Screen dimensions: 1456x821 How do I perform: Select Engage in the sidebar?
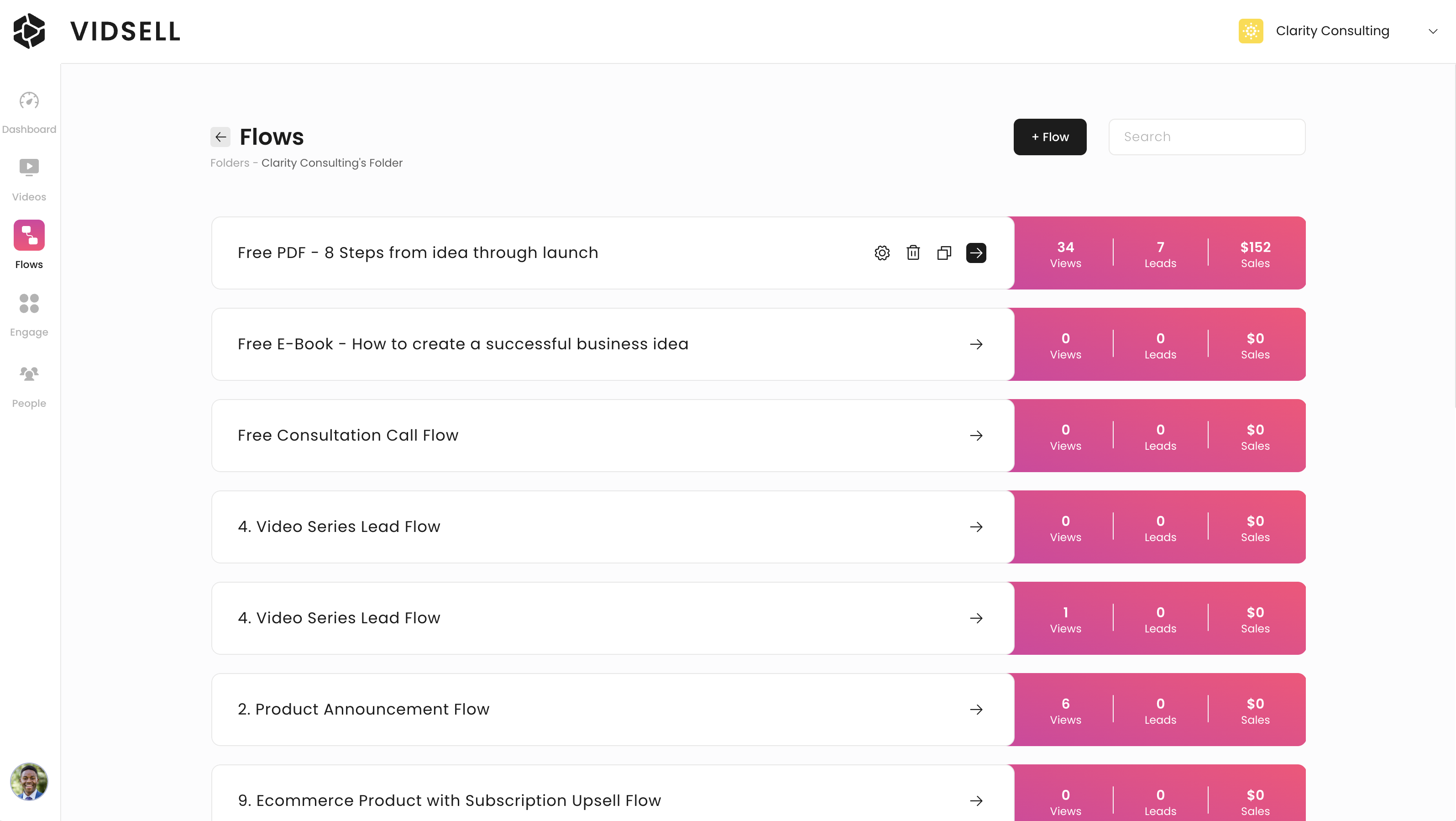point(29,315)
